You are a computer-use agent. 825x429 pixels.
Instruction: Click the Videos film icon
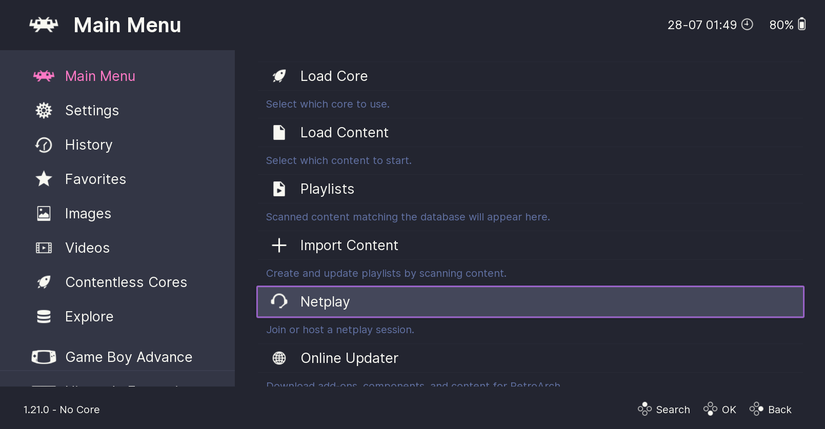tap(44, 248)
